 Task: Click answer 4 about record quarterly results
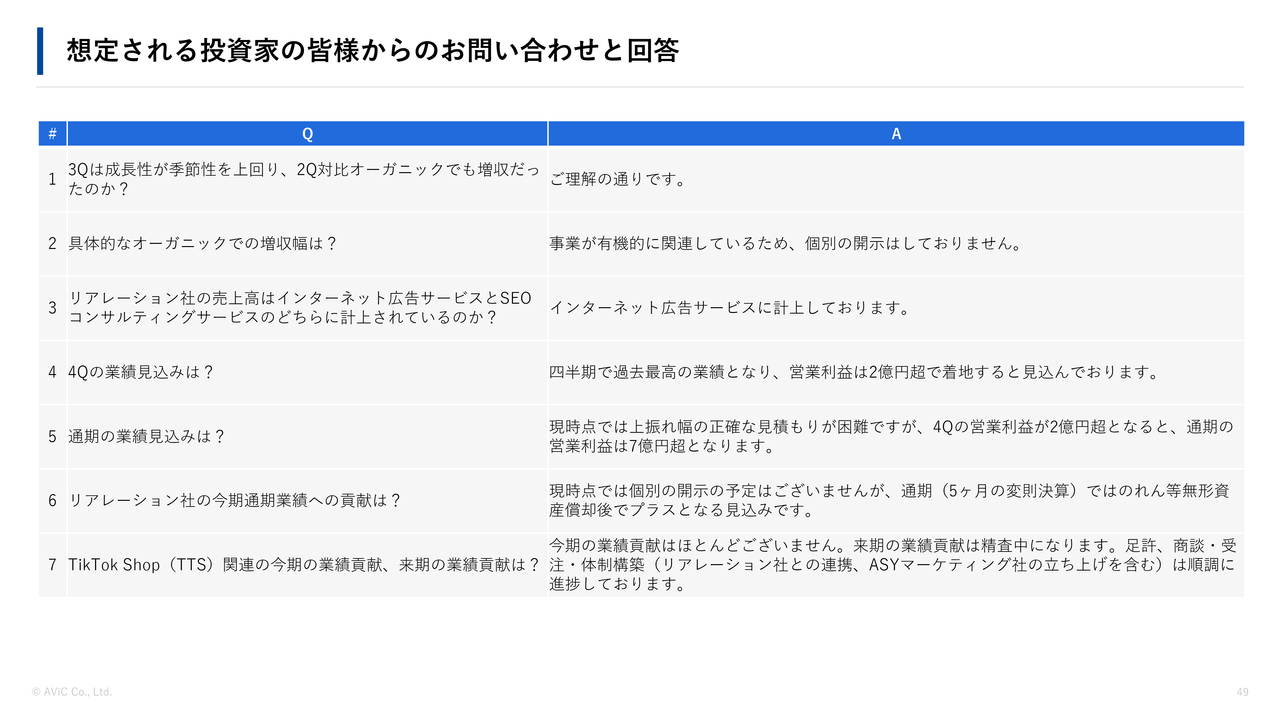854,372
